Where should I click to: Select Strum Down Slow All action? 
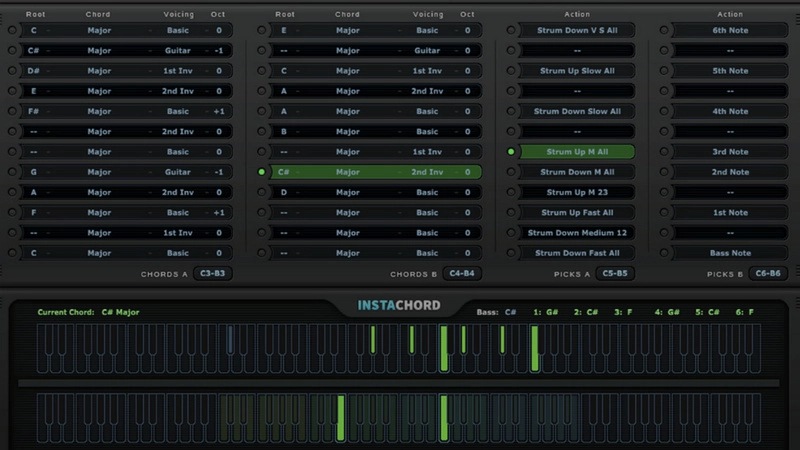[x=577, y=111]
